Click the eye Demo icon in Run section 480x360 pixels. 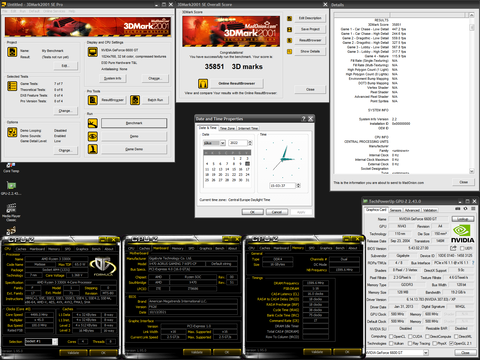pyautogui.click(x=93, y=136)
